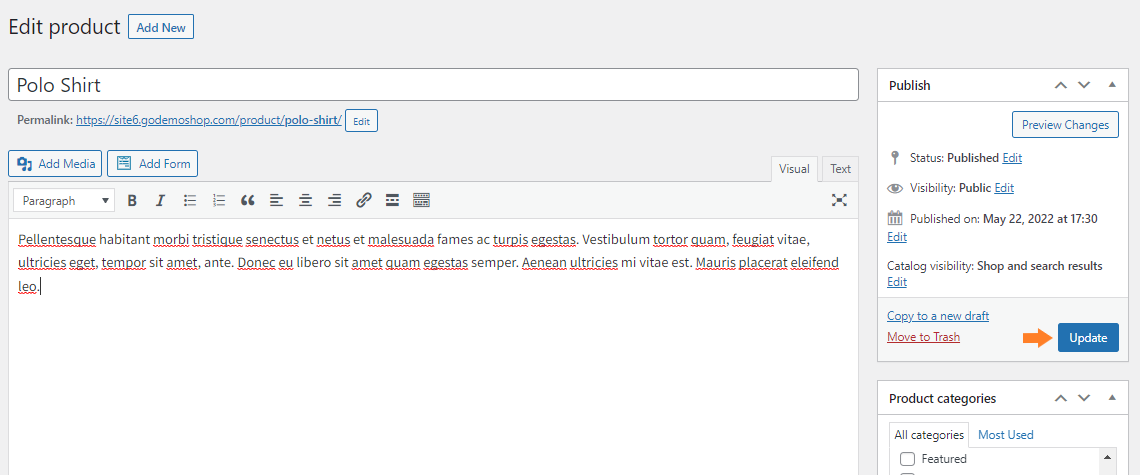Switch to the Text editor tab
The image size is (1140, 475).
[840, 169]
